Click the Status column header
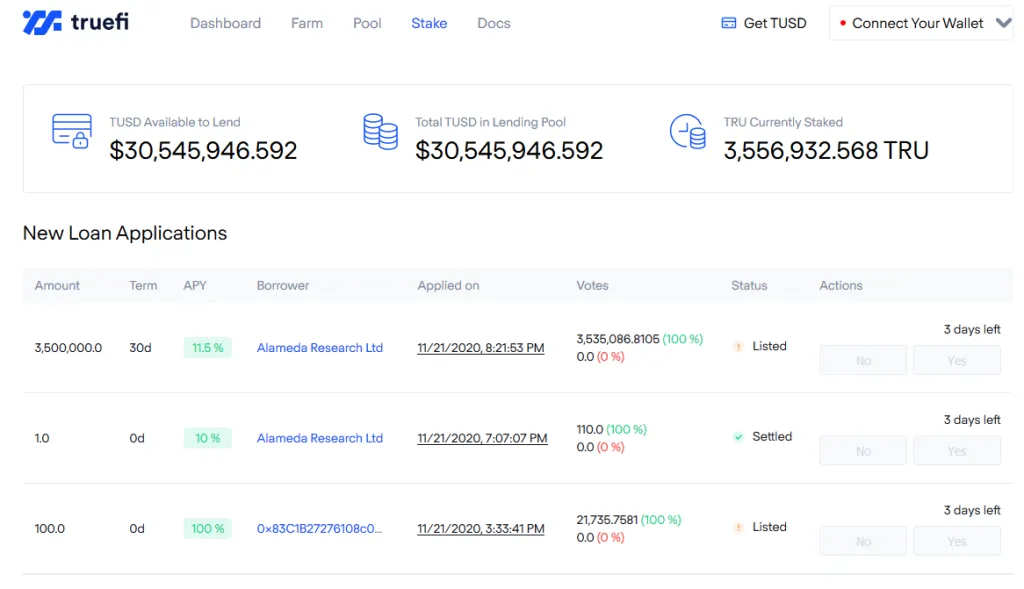The height and width of the screenshot is (589, 1024). coord(749,285)
